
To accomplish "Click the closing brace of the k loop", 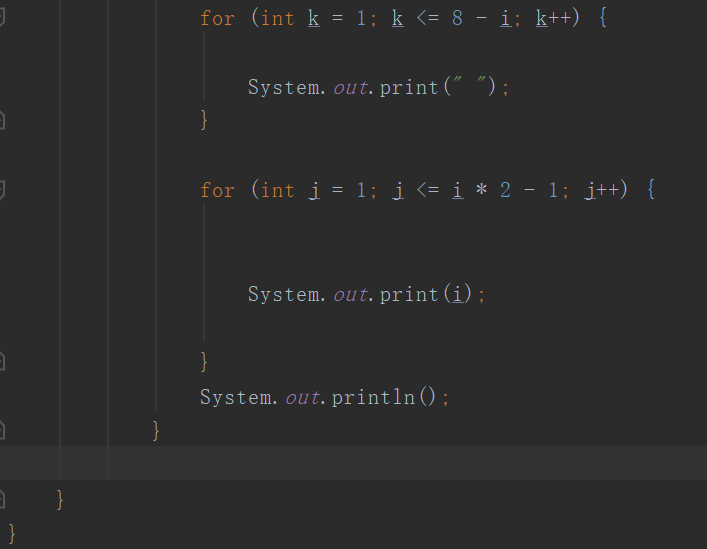I will (204, 120).
